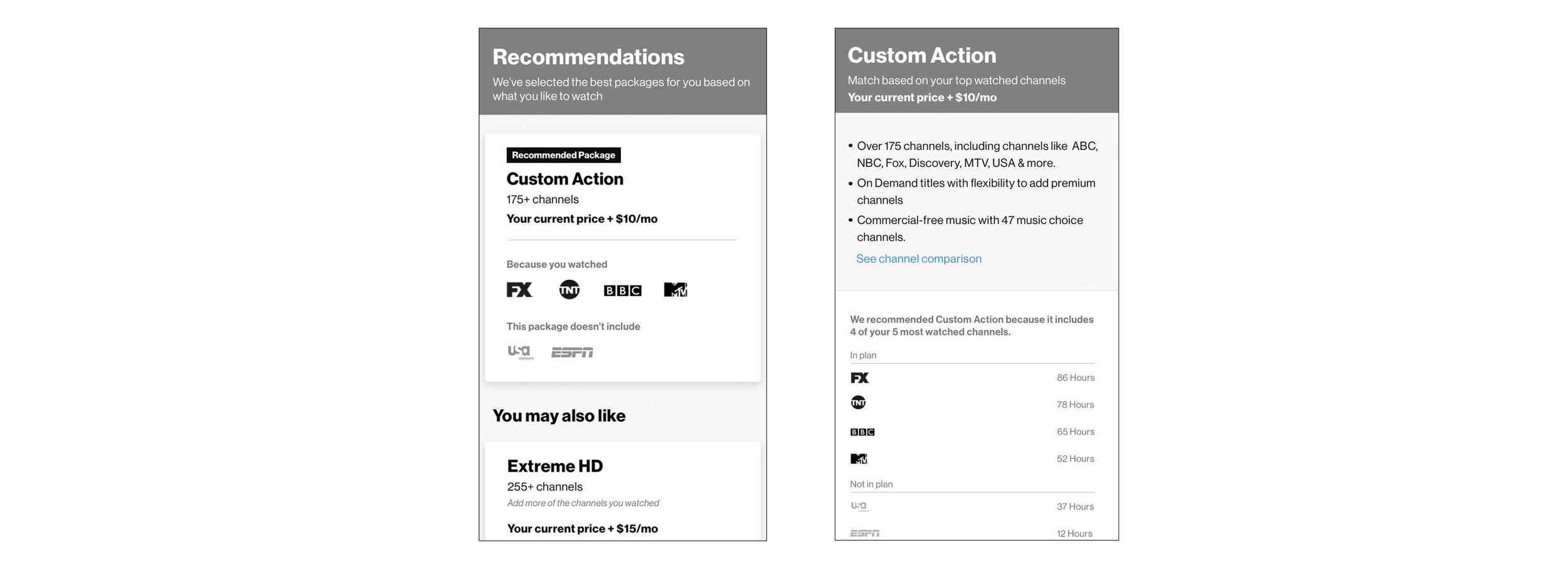Viewport: 1568px width, 569px height.
Task: Click This package doesn't include label
Action: click(573, 326)
